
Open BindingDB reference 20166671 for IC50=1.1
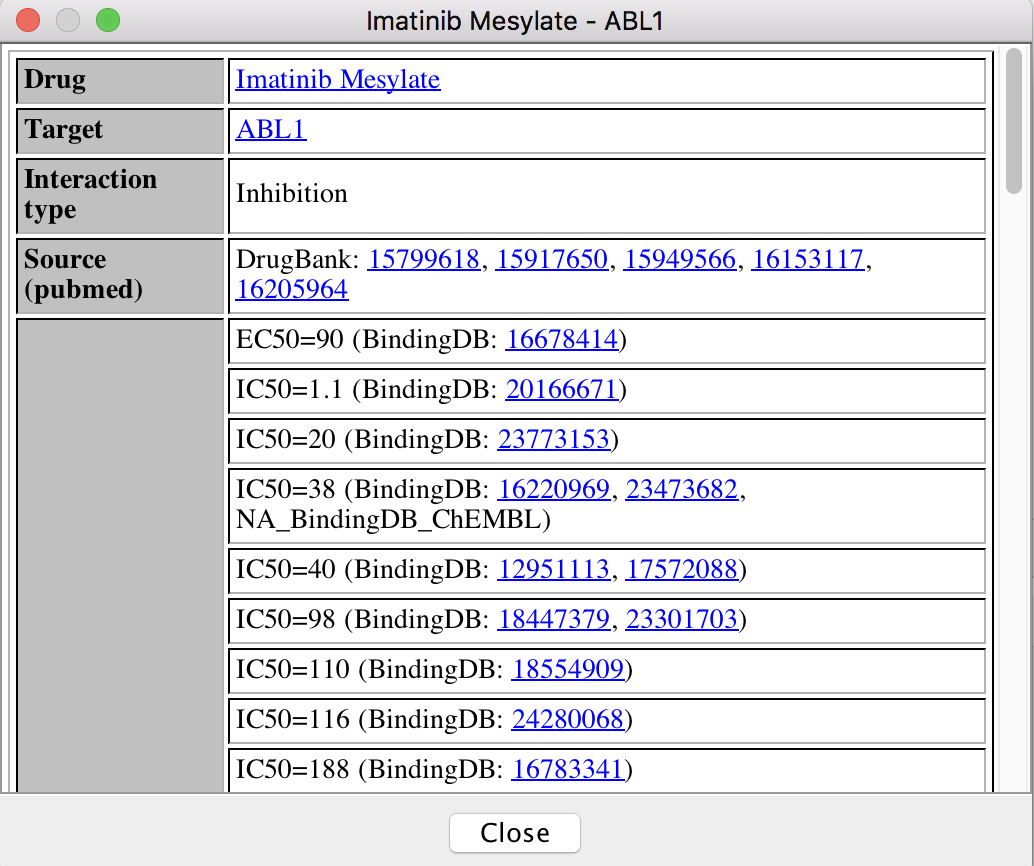point(562,389)
